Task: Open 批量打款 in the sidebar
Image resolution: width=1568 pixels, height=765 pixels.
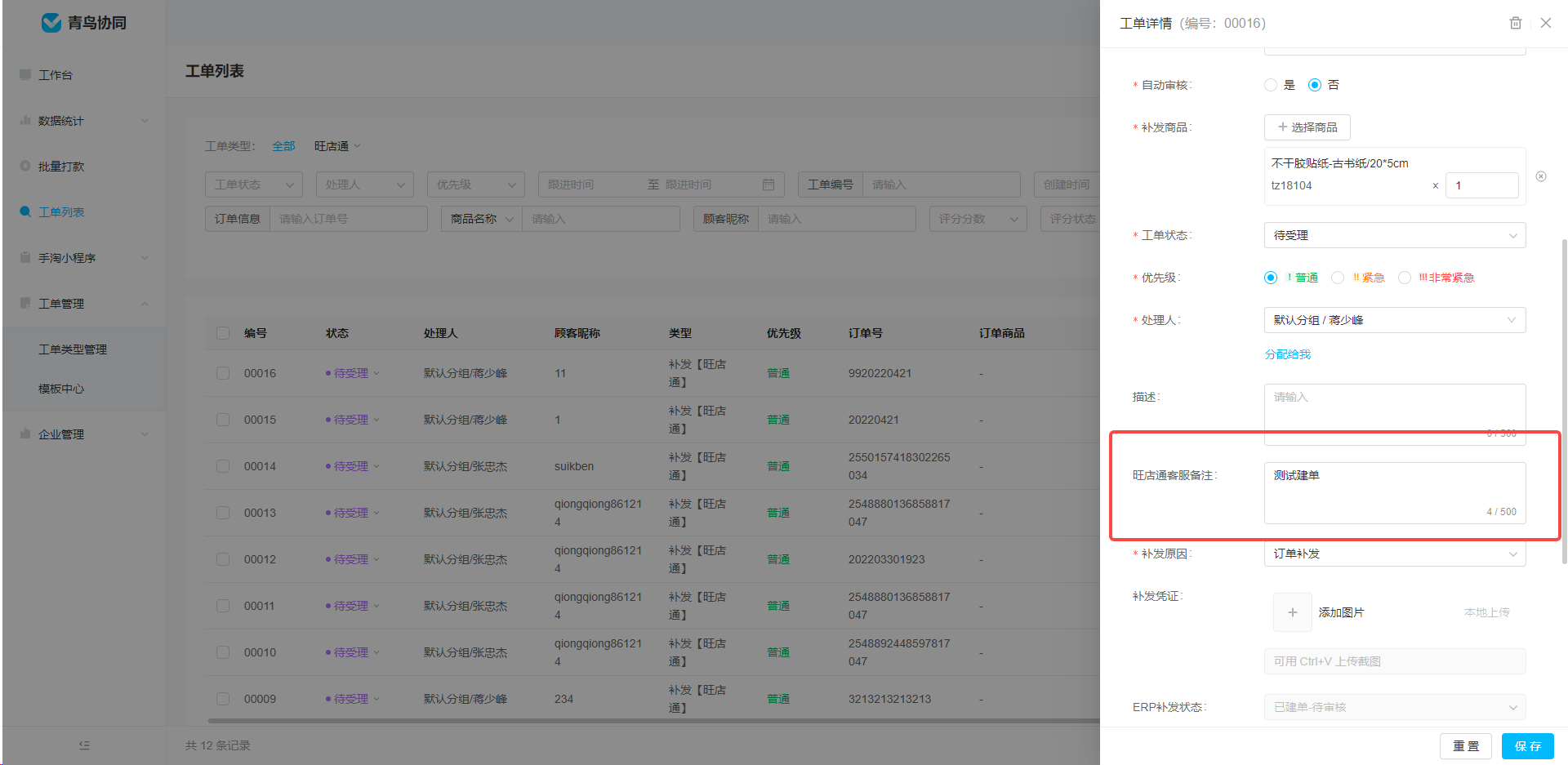Action: point(84,166)
